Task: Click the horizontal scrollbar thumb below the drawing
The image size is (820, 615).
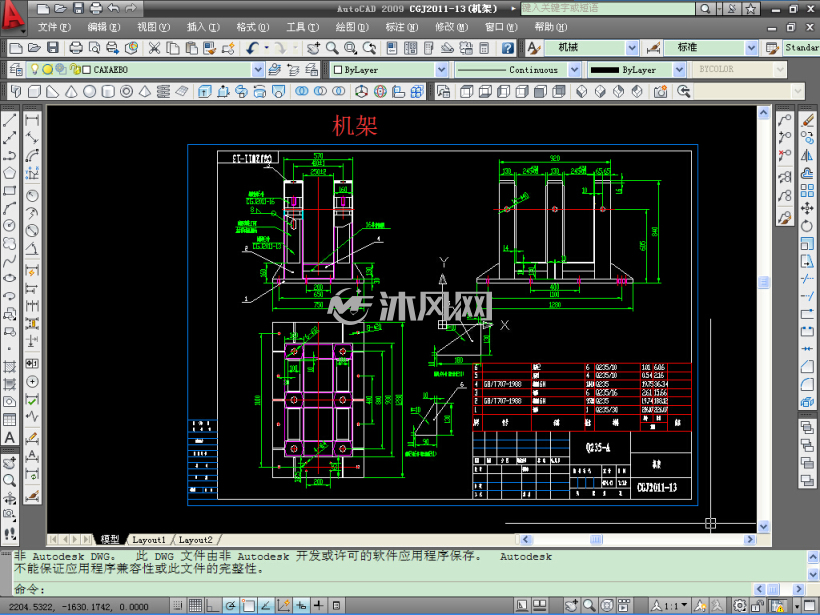Action: pos(596,539)
